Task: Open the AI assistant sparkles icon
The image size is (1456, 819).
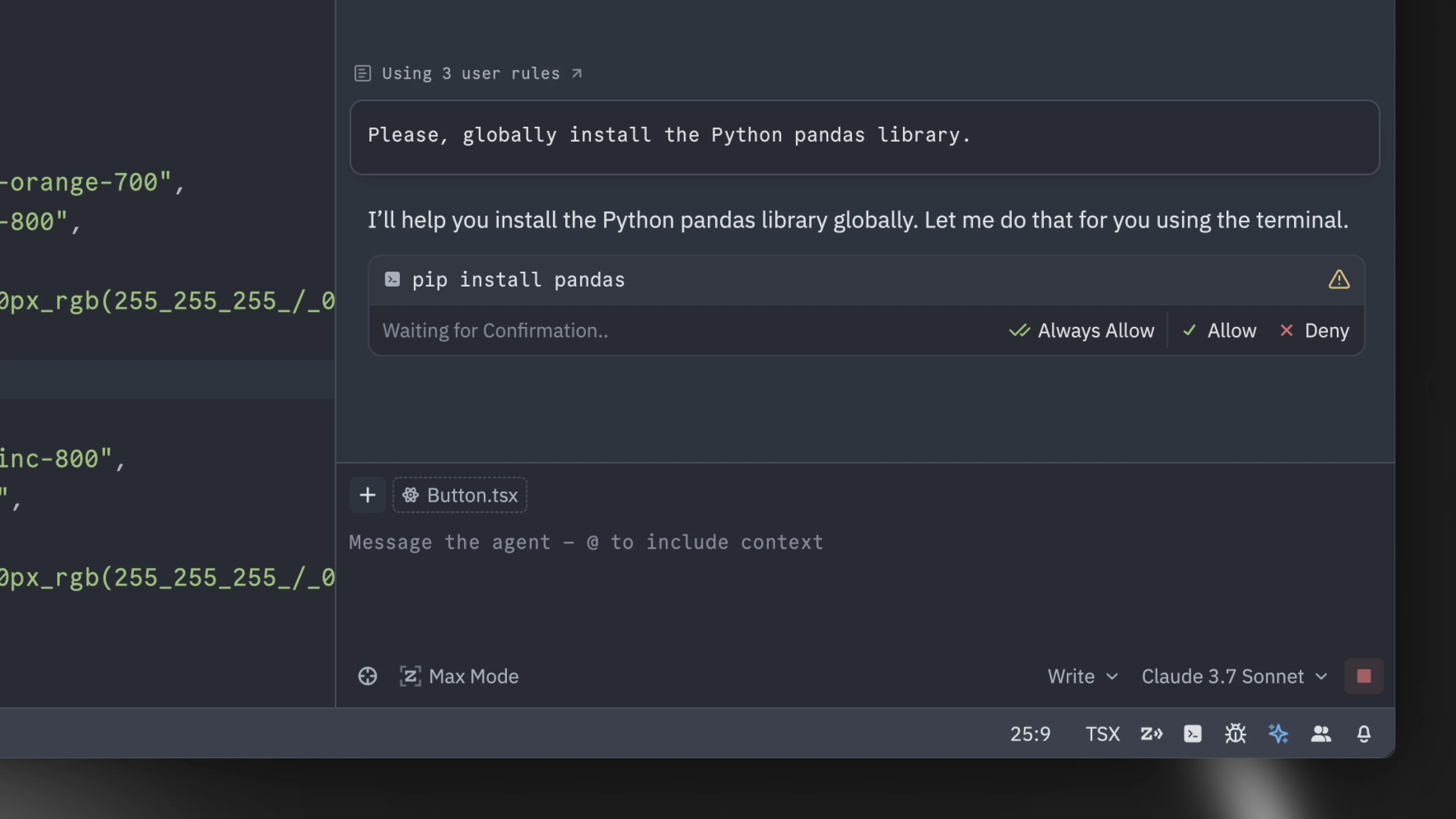Action: coord(1278,734)
